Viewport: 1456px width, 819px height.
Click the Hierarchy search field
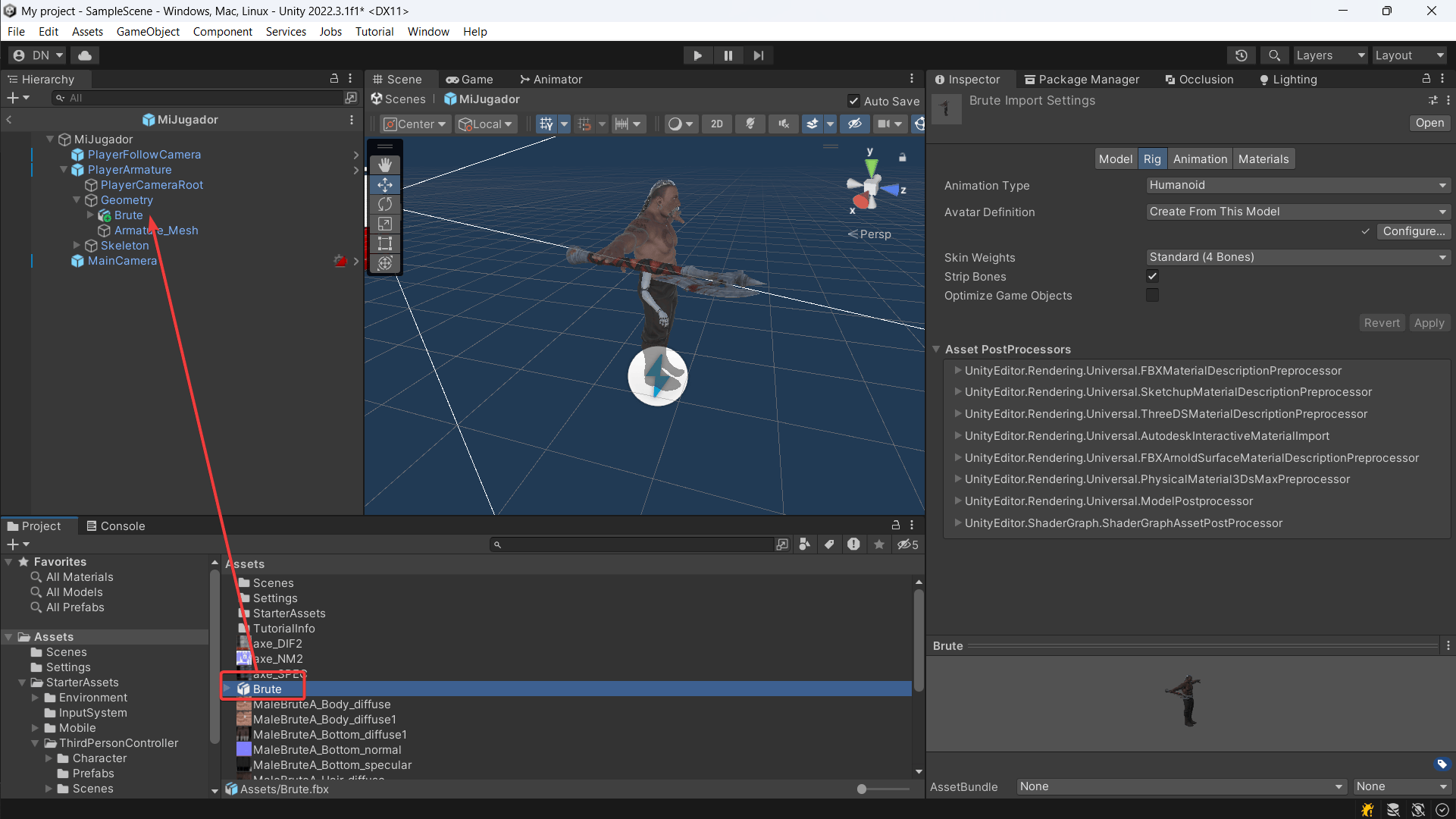click(198, 98)
